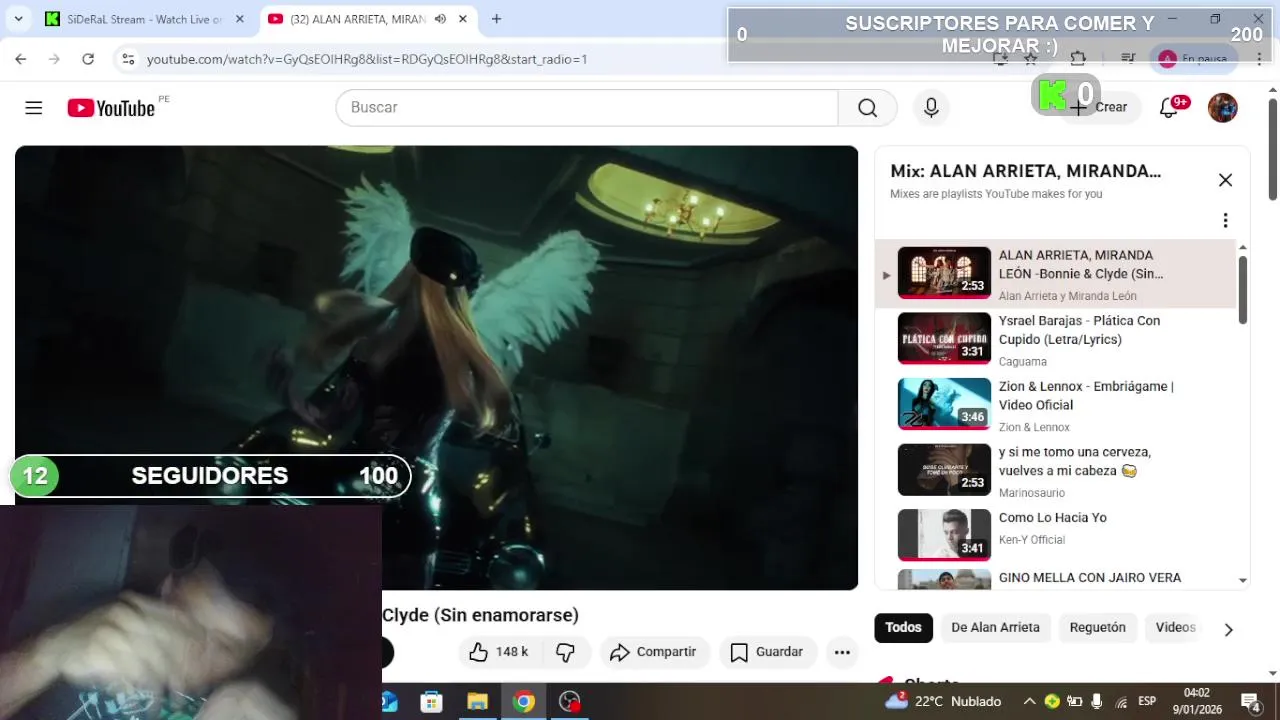
Task: Play 'Ysrael Barajas - Plática Con Cupido' thumbnail
Action: (944, 338)
